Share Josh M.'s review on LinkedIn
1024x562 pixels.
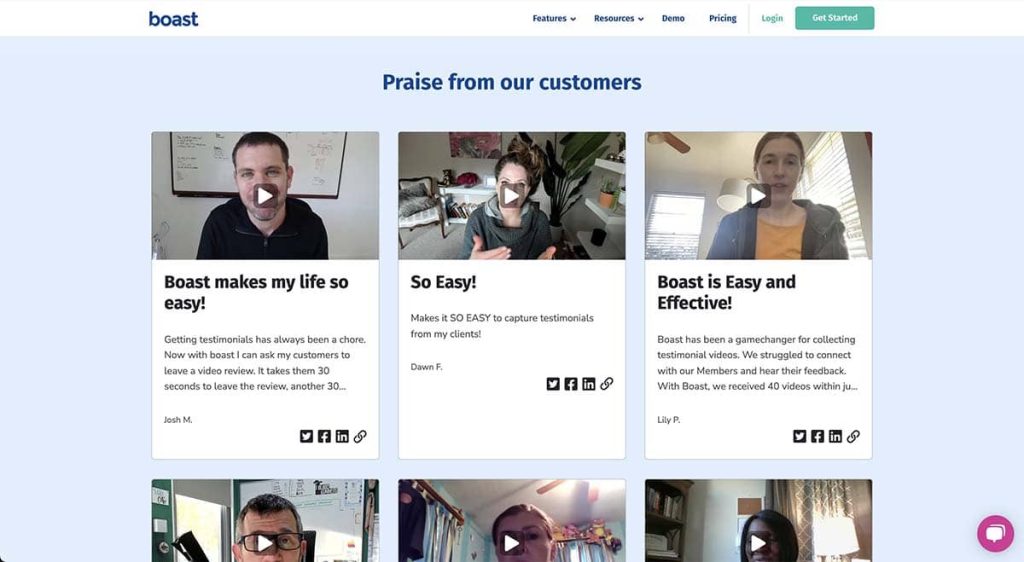tap(342, 436)
